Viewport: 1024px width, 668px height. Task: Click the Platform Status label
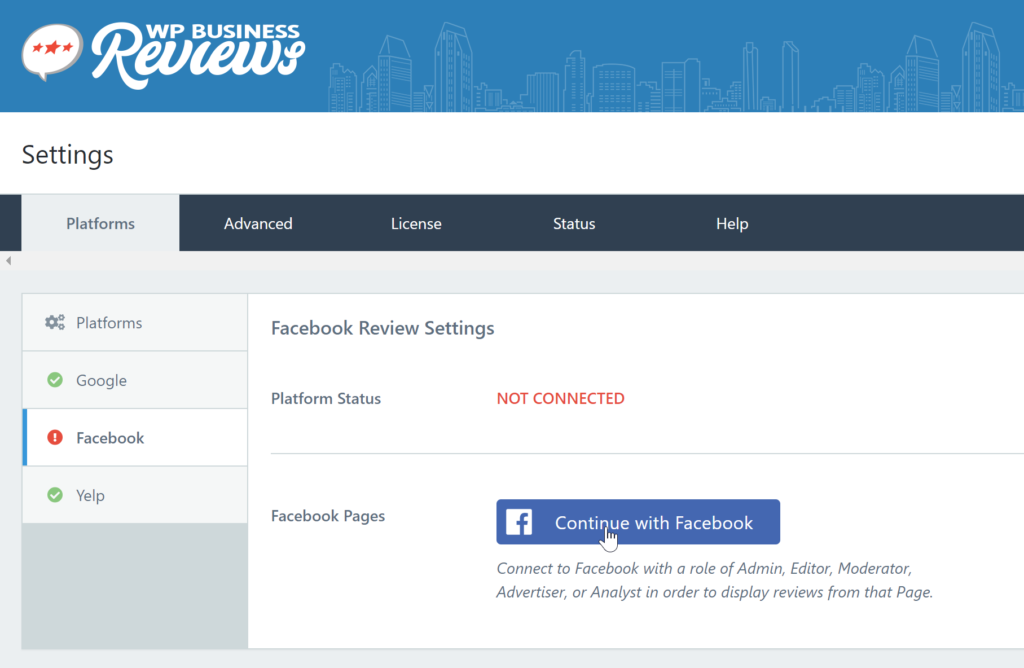pos(326,398)
